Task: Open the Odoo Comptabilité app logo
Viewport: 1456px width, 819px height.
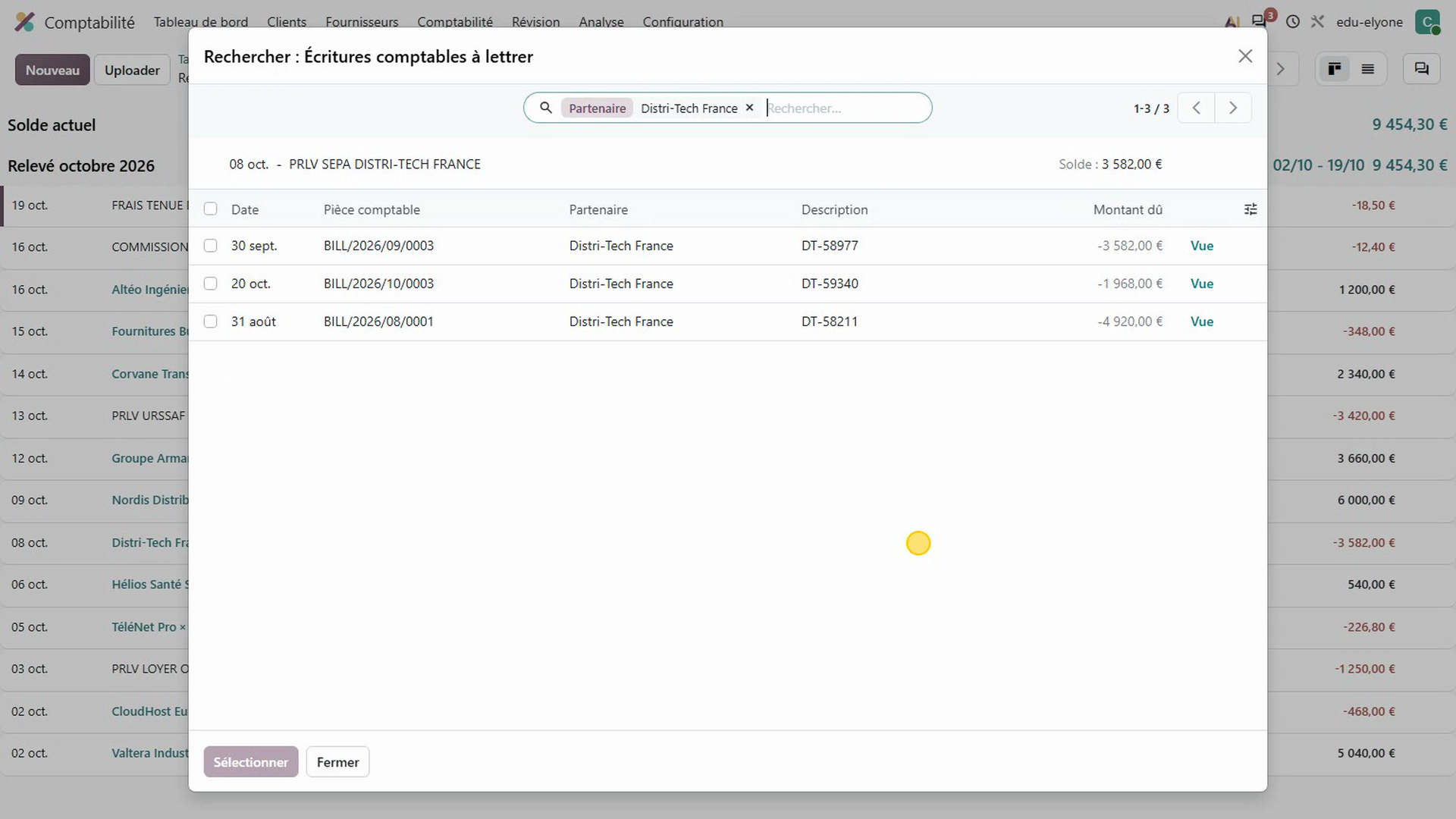Action: coord(24,22)
